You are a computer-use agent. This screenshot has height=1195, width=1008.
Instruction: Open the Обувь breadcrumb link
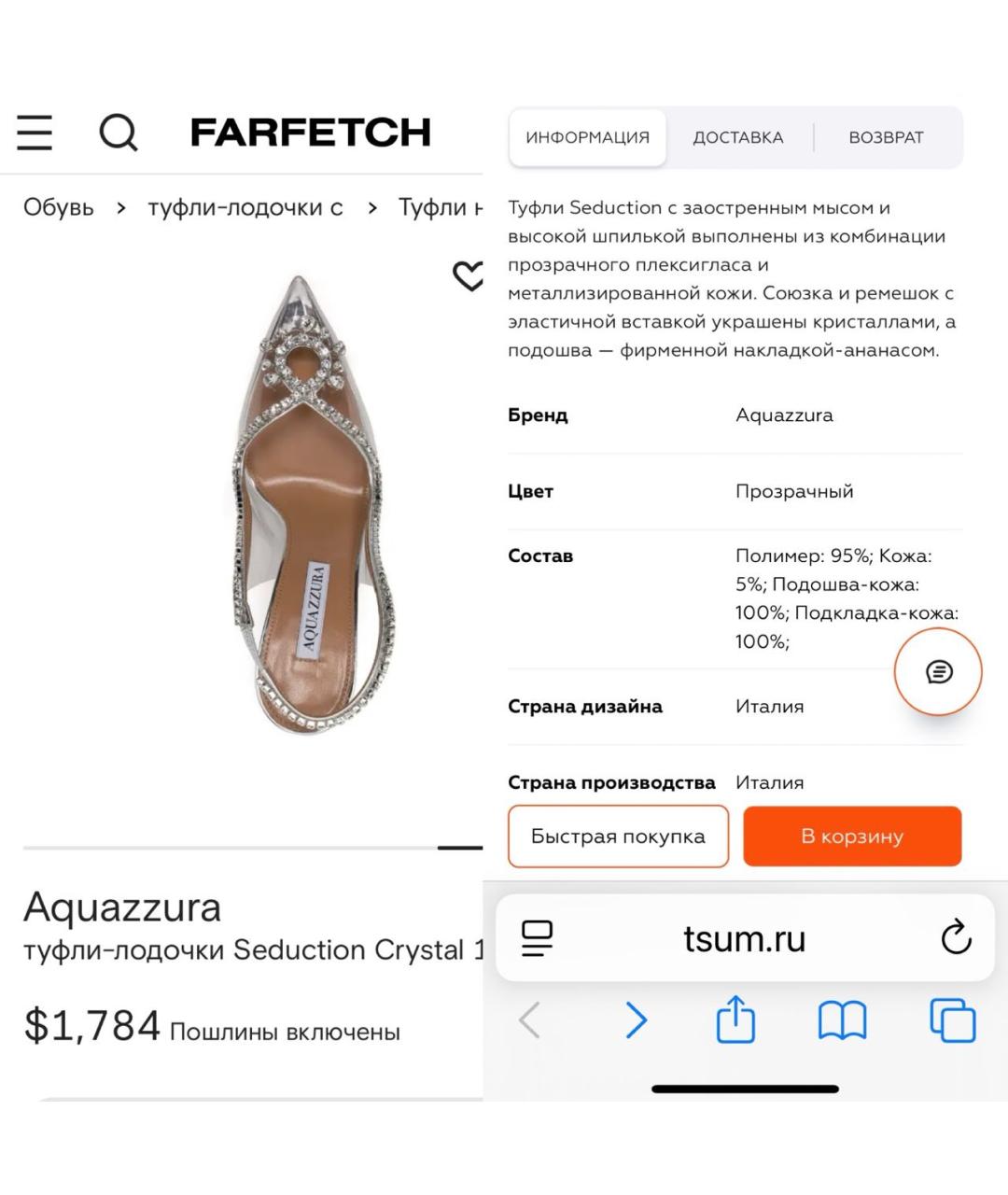(59, 207)
